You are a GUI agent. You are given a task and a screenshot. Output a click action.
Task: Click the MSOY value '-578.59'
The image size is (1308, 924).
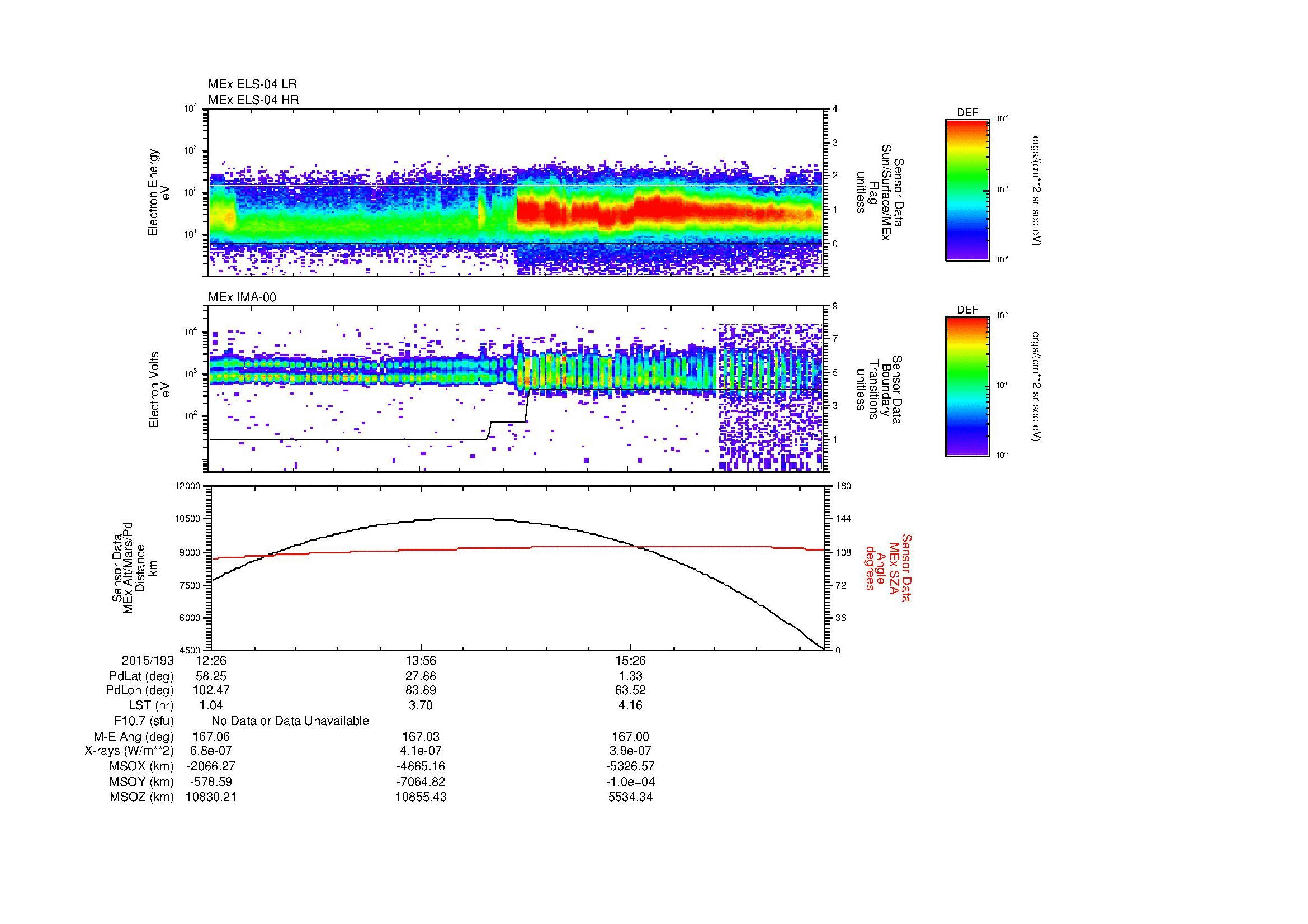pos(211,781)
